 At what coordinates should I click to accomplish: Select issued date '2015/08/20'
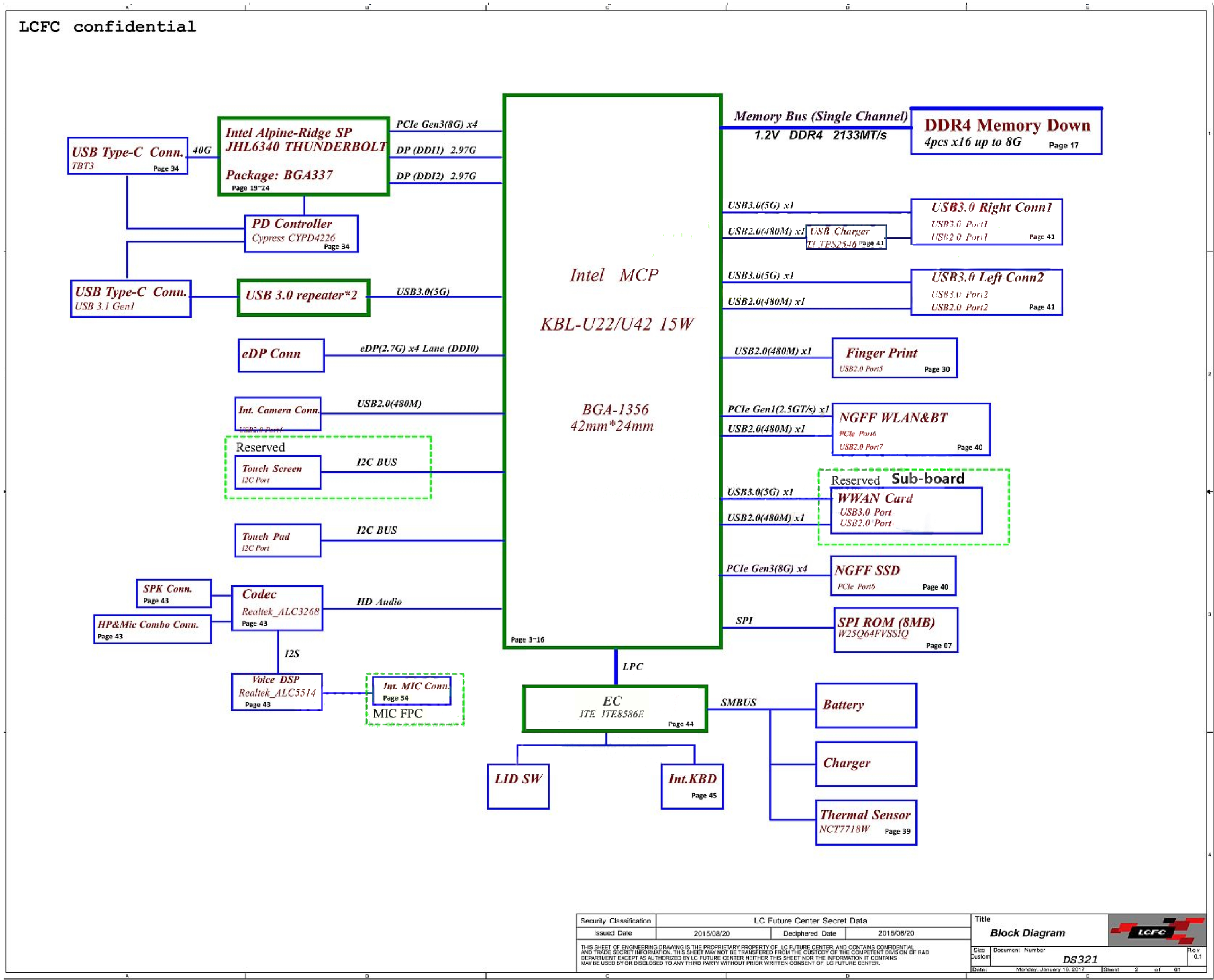[711, 933]
